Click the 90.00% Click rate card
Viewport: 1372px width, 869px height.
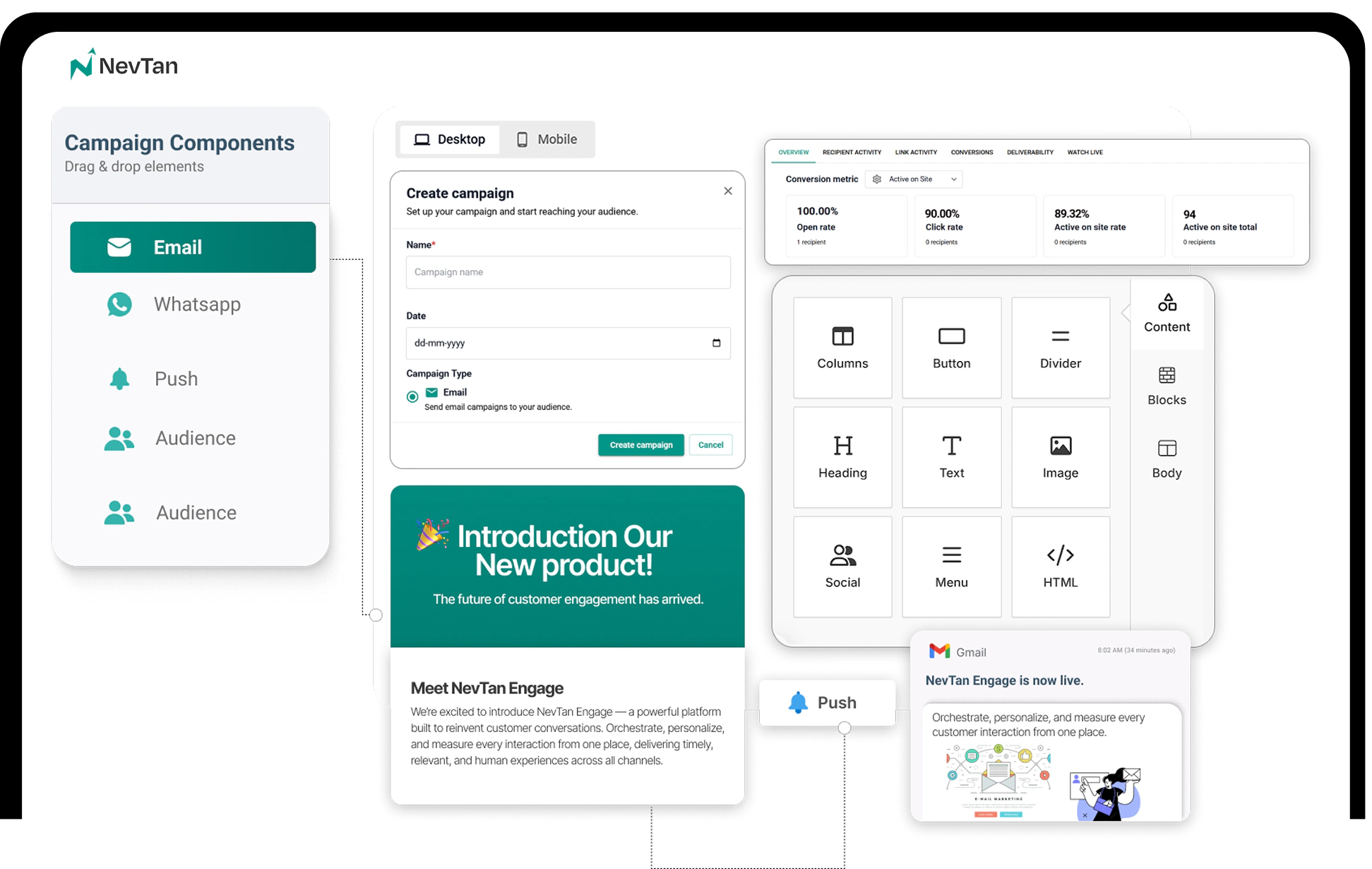975,226
